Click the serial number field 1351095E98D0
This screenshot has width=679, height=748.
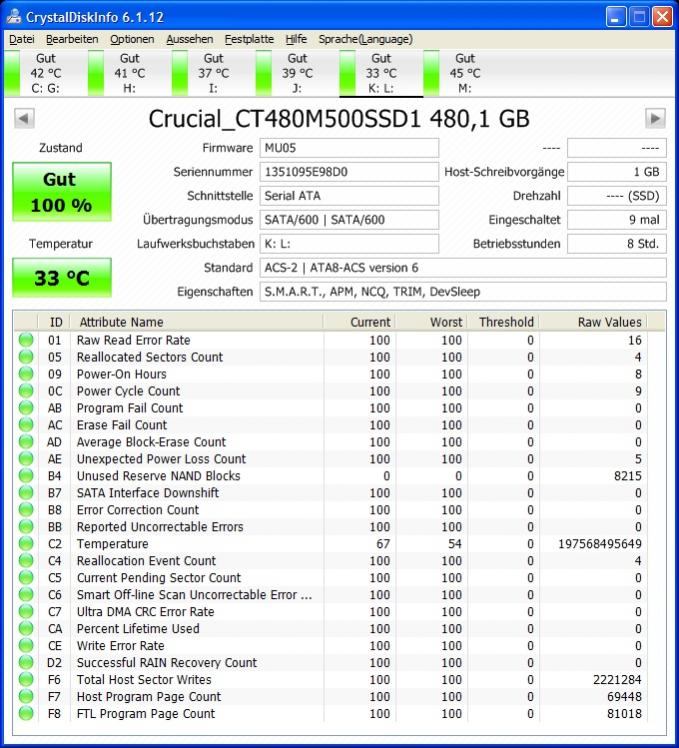point(349,172)
